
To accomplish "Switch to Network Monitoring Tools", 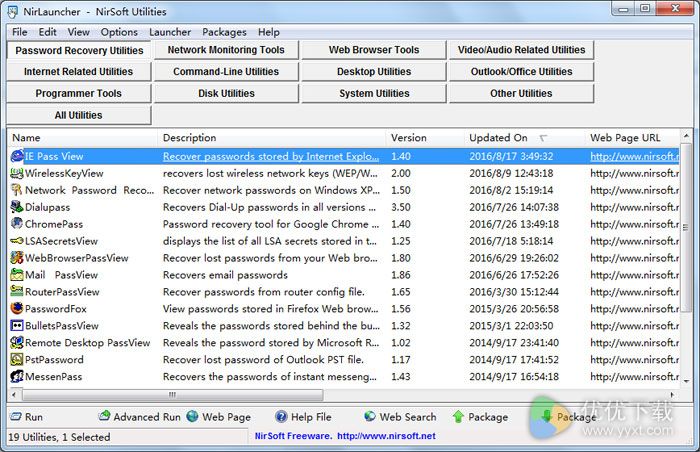I will coord(226,50).
